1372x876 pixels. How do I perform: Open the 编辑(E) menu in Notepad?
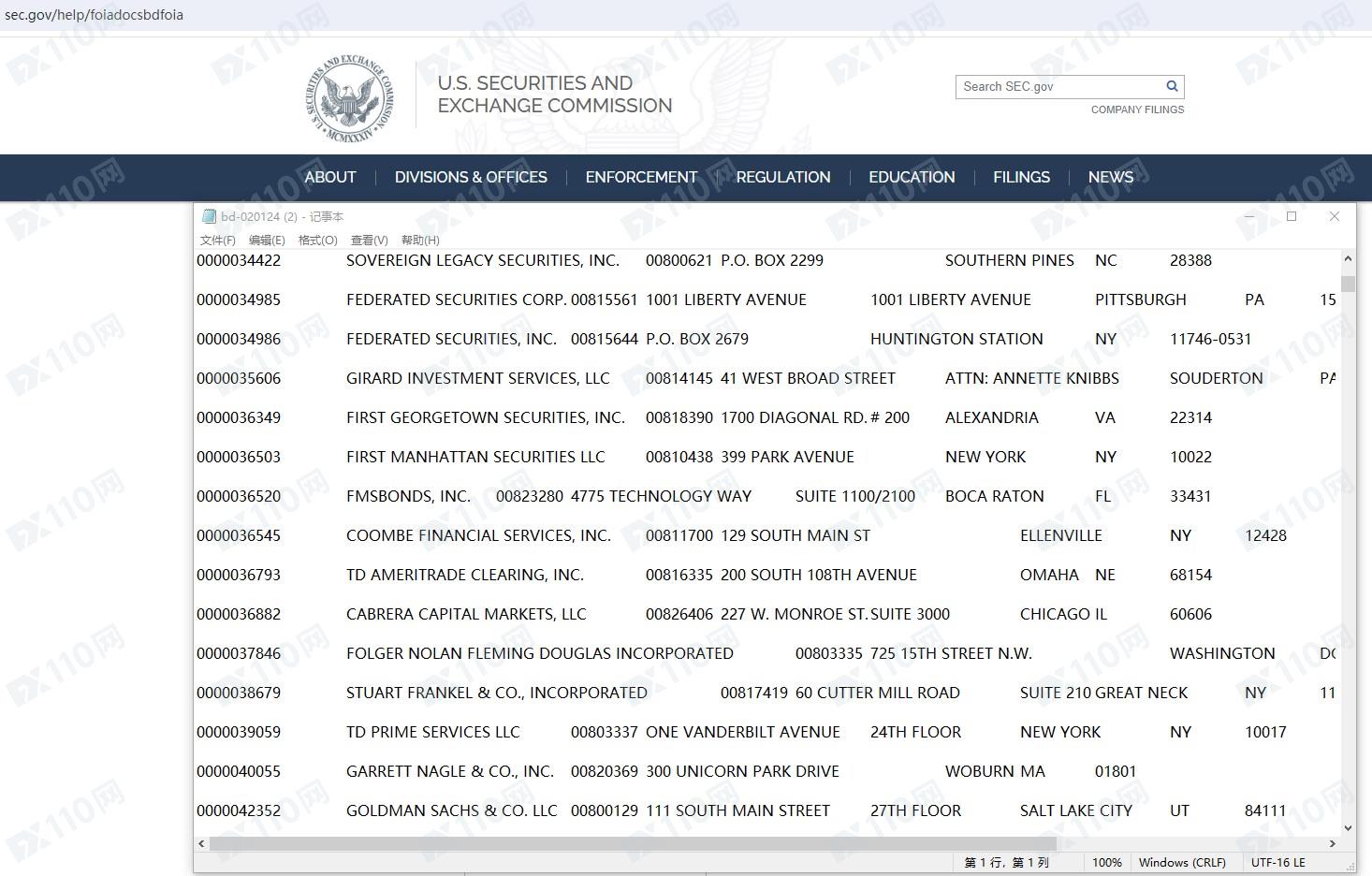[x=267, y=241]
